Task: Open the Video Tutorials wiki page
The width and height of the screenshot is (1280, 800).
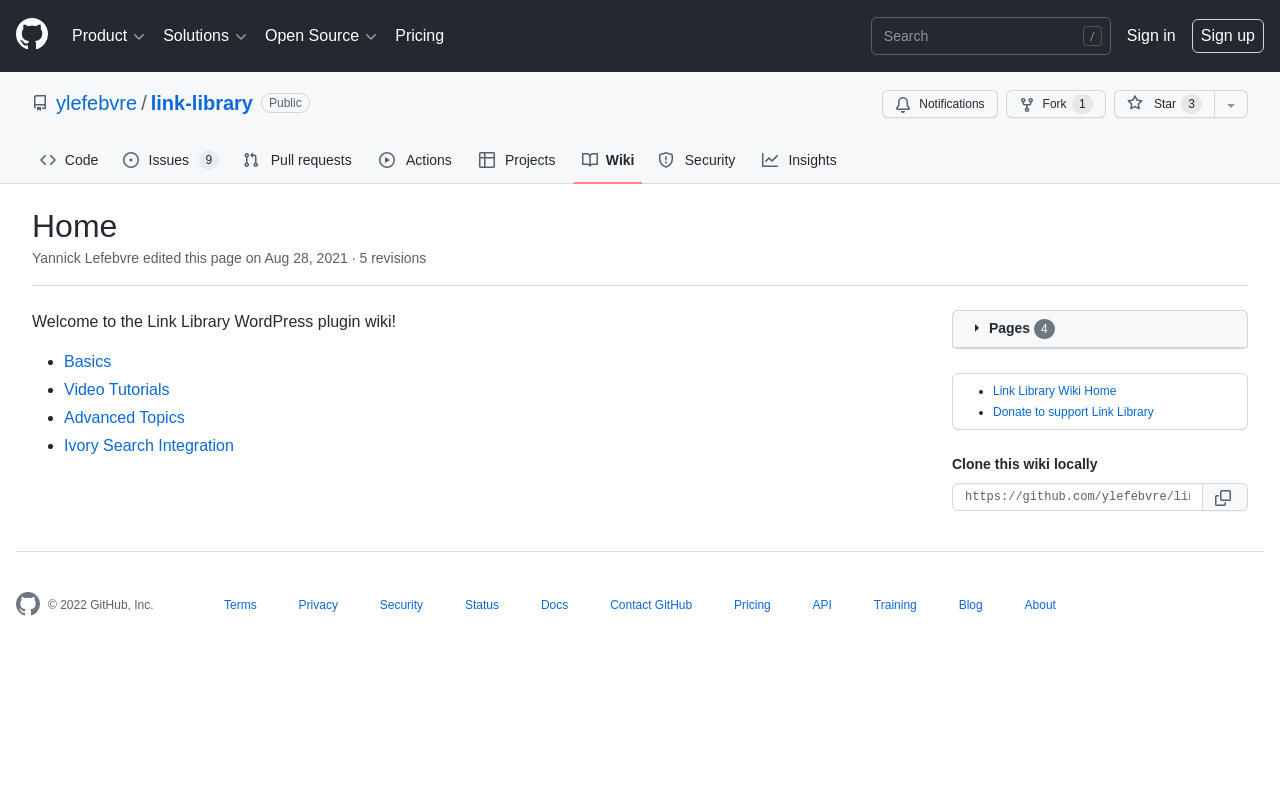Action: (x=116, y=390)
